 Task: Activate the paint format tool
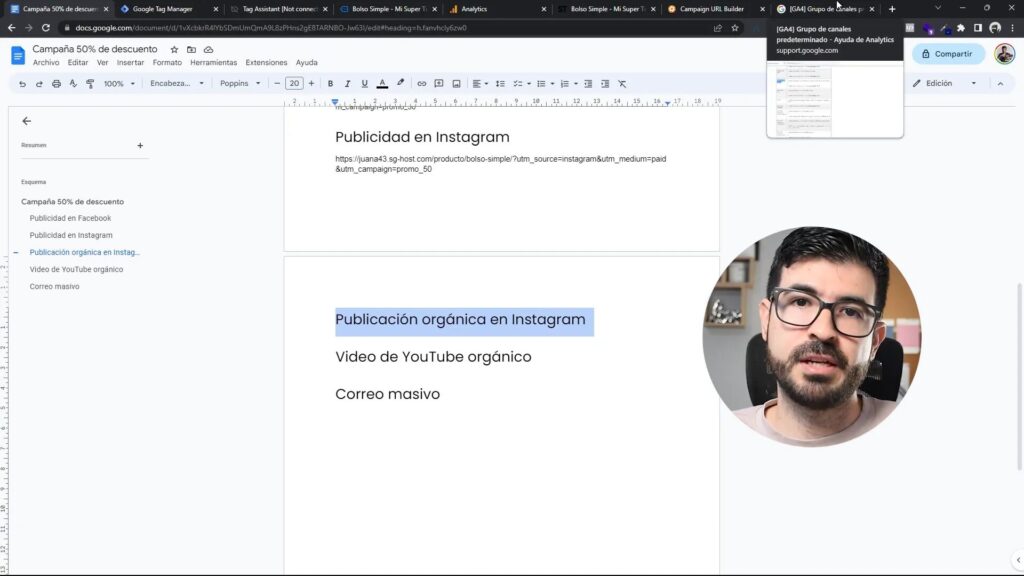point(90,84)
